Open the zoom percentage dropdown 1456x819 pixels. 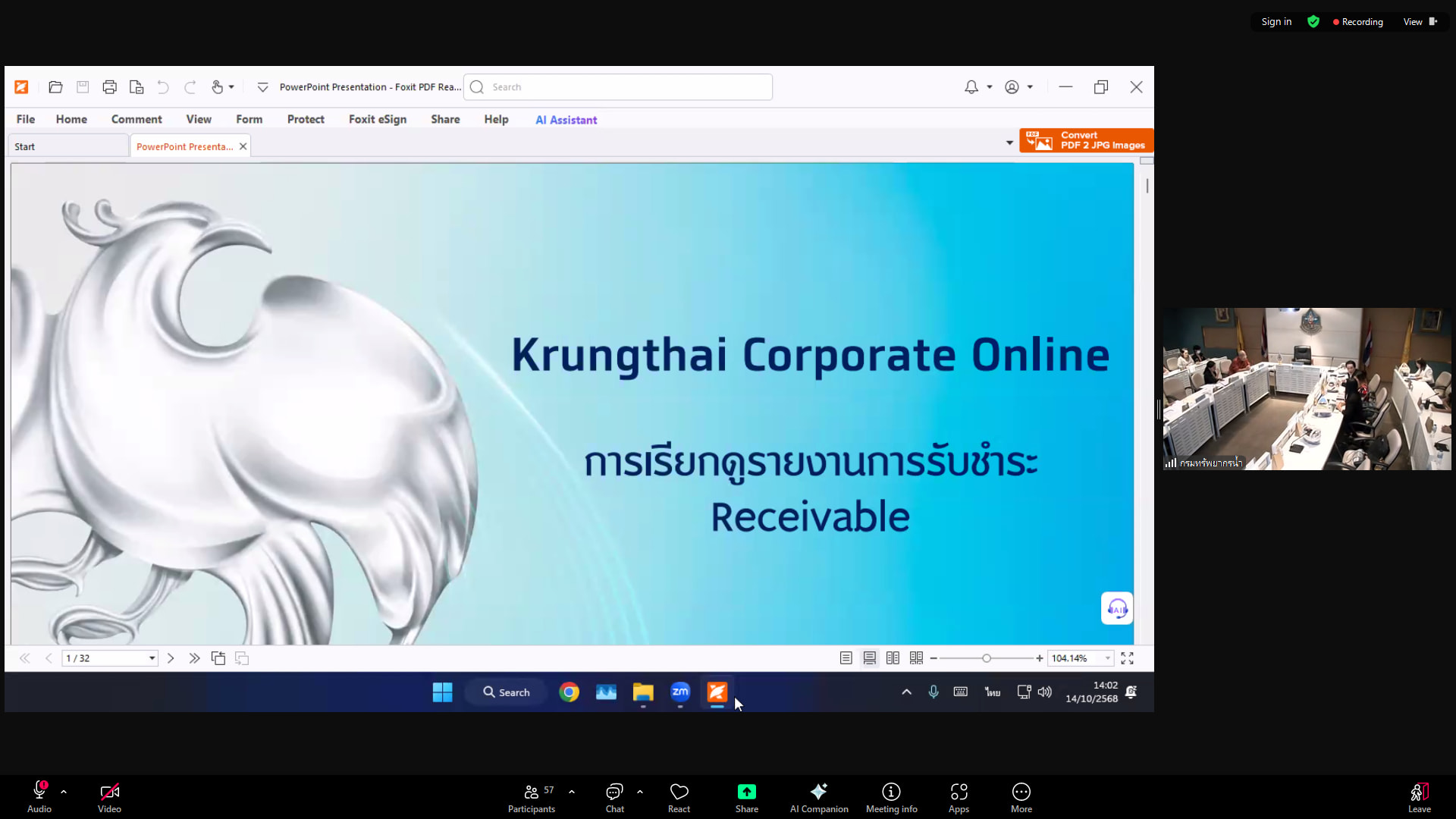pos(1108,658)
